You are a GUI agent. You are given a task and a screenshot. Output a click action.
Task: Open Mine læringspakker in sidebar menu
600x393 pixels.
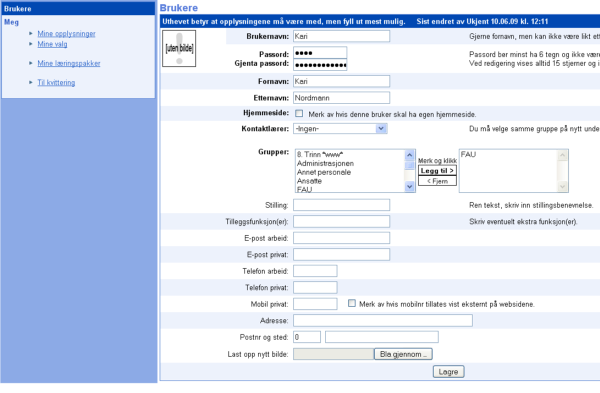[69, 63]
